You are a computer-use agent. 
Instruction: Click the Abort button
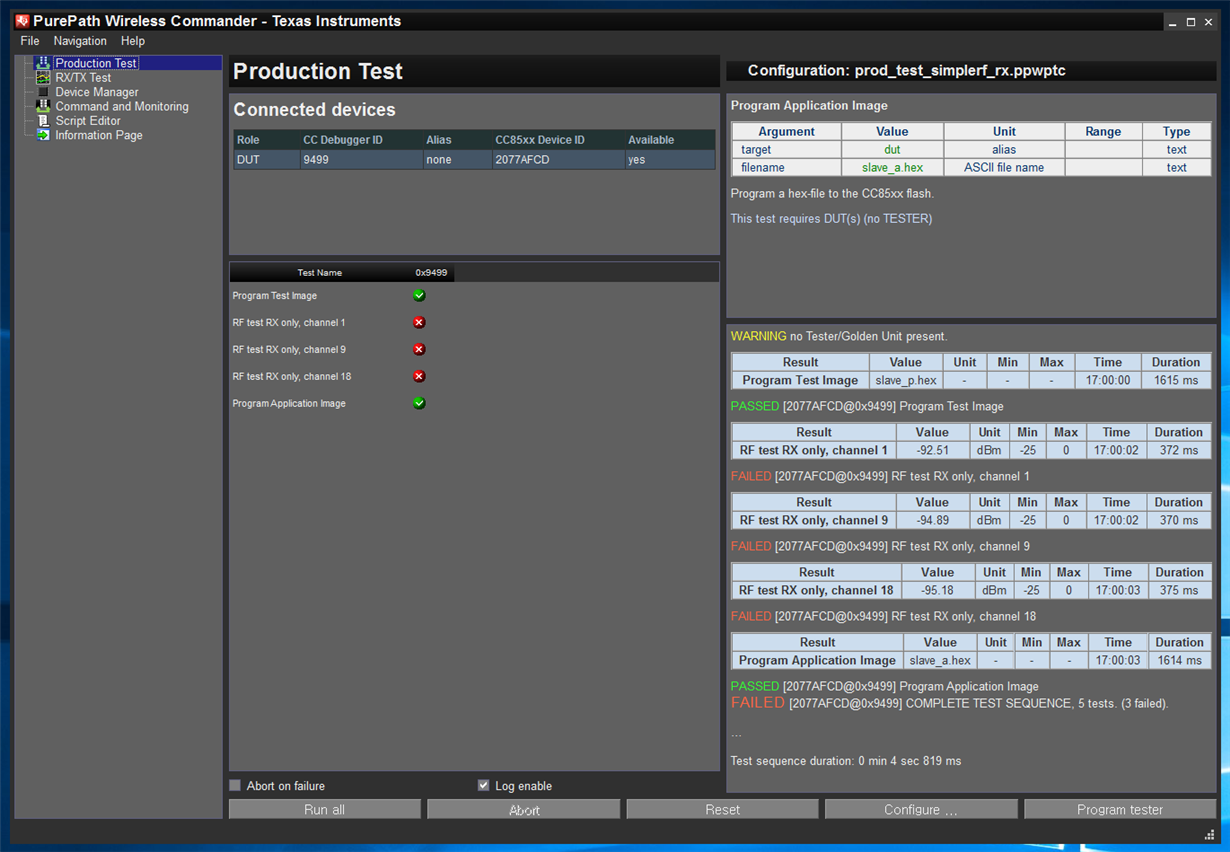pos(524,809)
